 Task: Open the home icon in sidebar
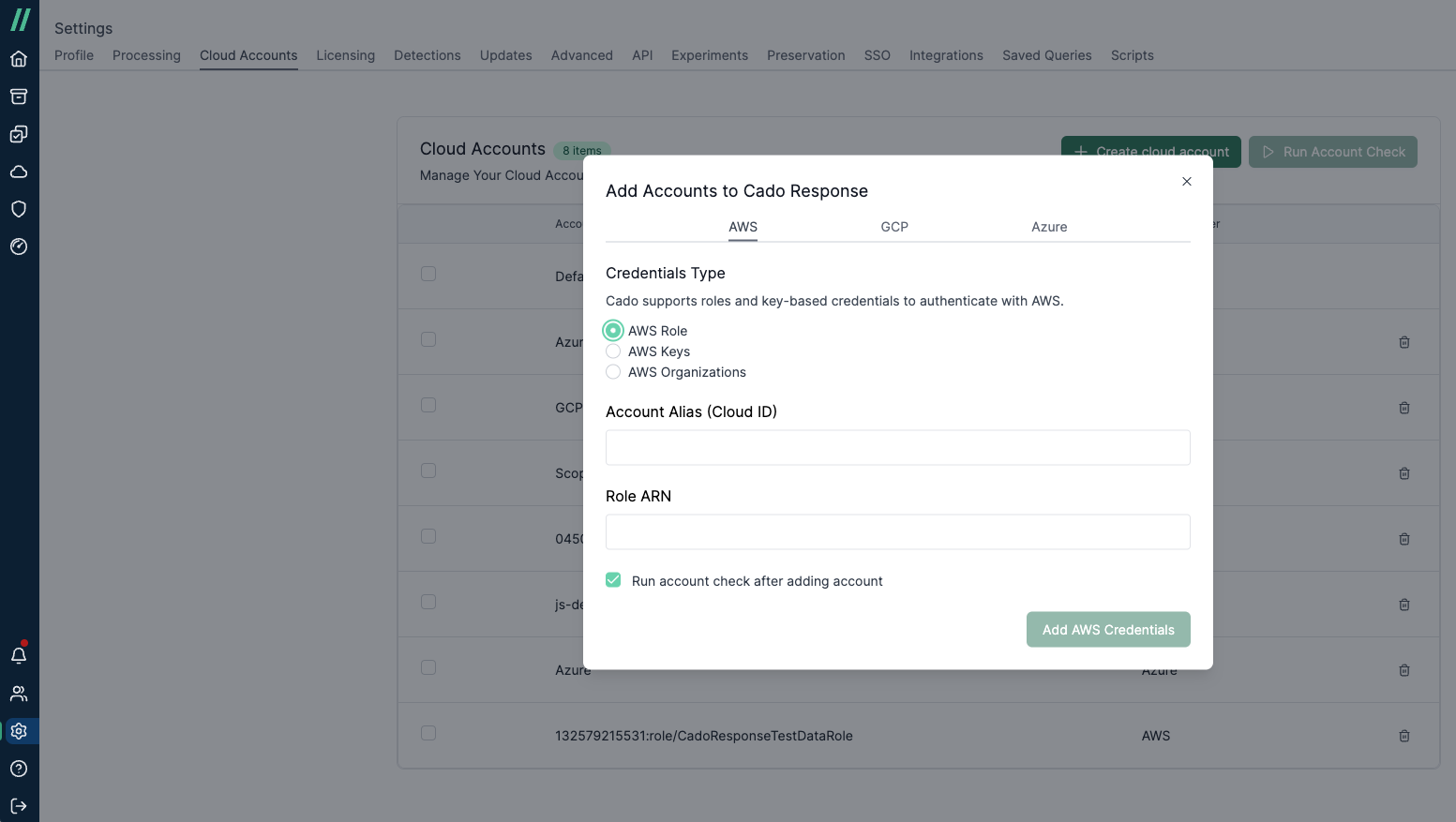tap(19, 59)
